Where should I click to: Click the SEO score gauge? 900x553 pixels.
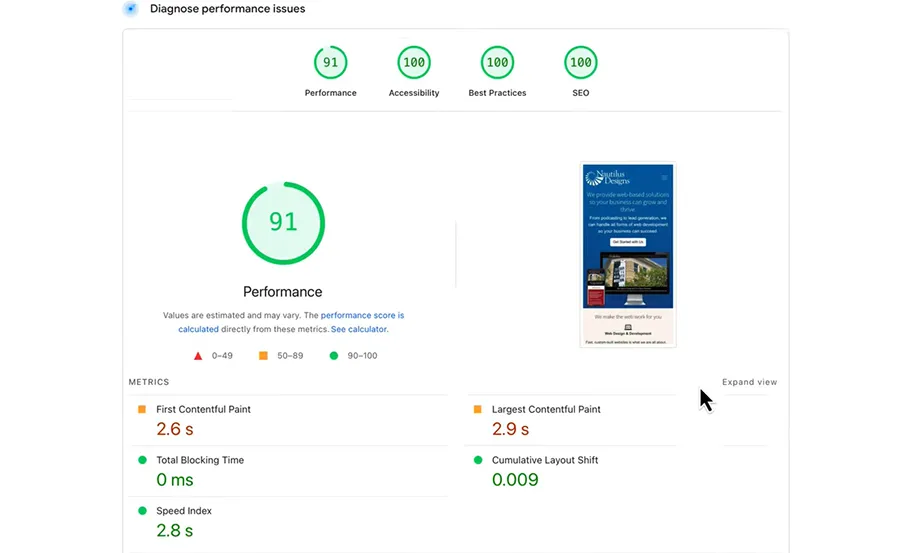[x=580, y=63]
